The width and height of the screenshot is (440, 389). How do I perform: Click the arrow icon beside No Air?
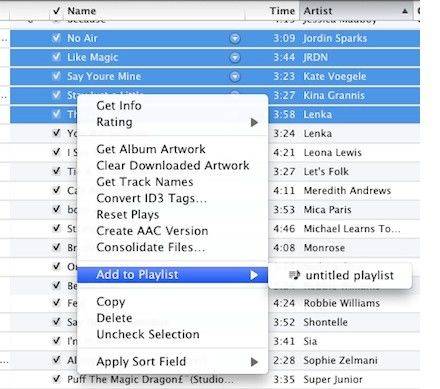235,39
